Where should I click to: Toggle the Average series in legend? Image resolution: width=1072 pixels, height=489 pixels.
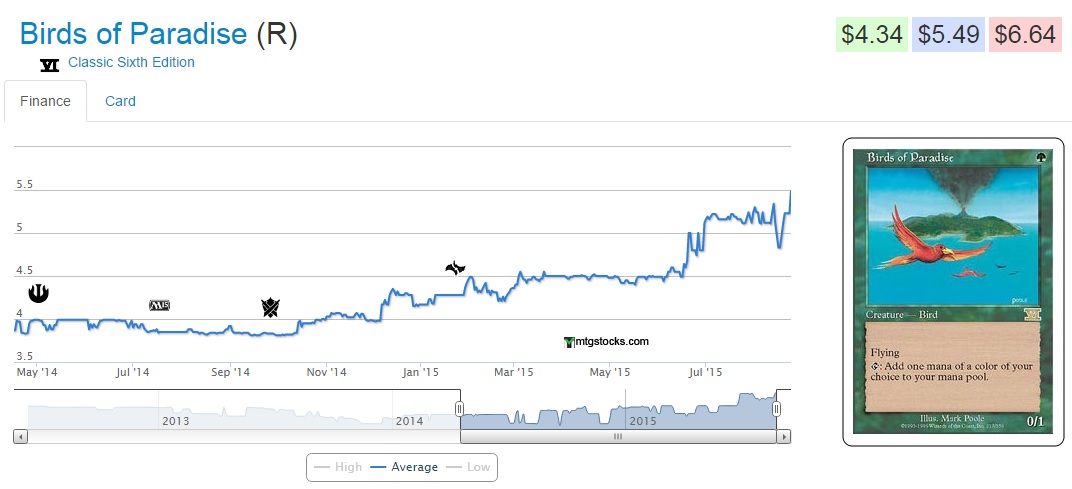(x=404, y=467)
